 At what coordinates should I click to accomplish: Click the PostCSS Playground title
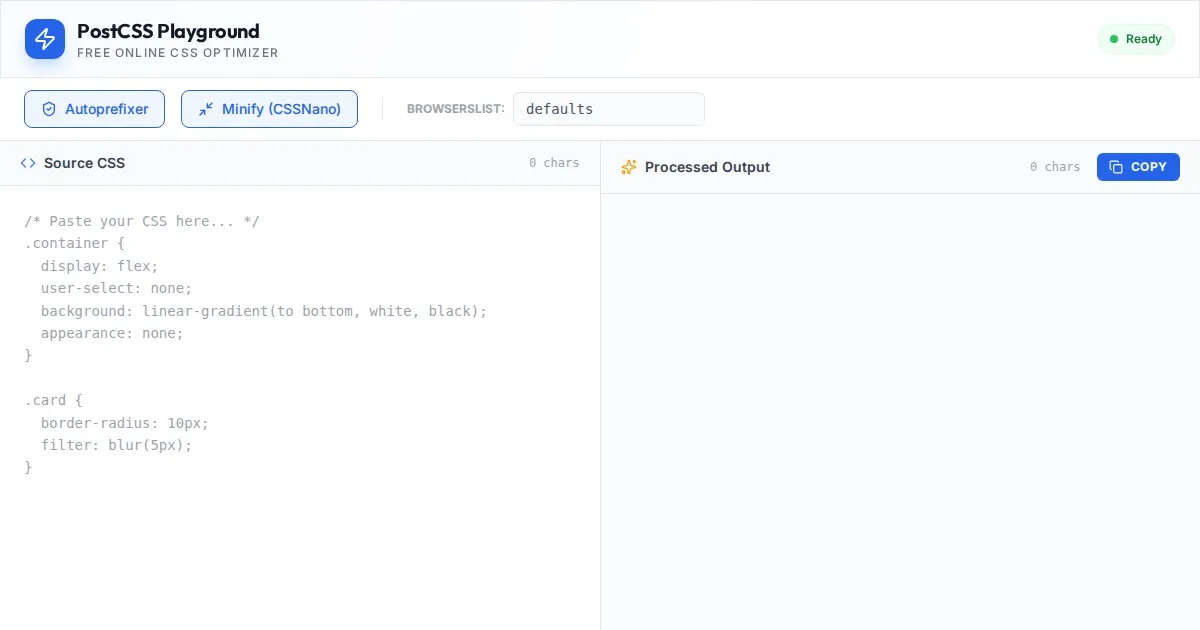point(168,31)
